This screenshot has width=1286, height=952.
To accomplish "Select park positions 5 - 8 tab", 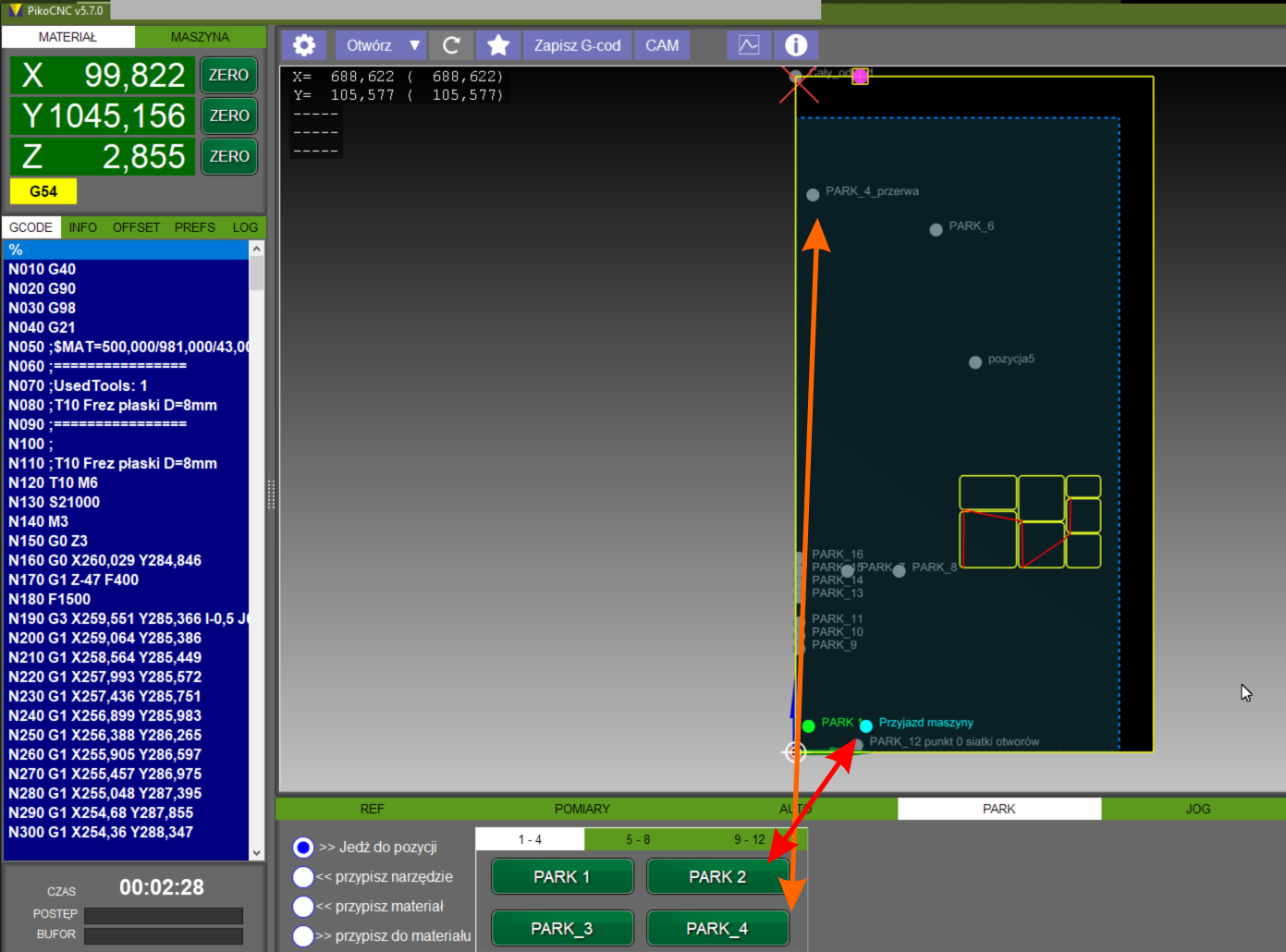I will click(x=638, y=839).
